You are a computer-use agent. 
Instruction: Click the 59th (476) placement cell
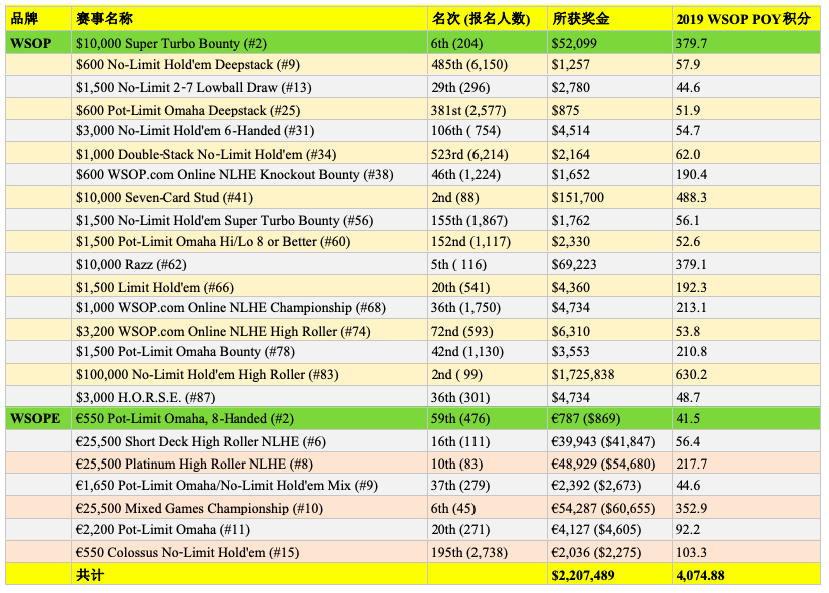(x=487, y=419)
